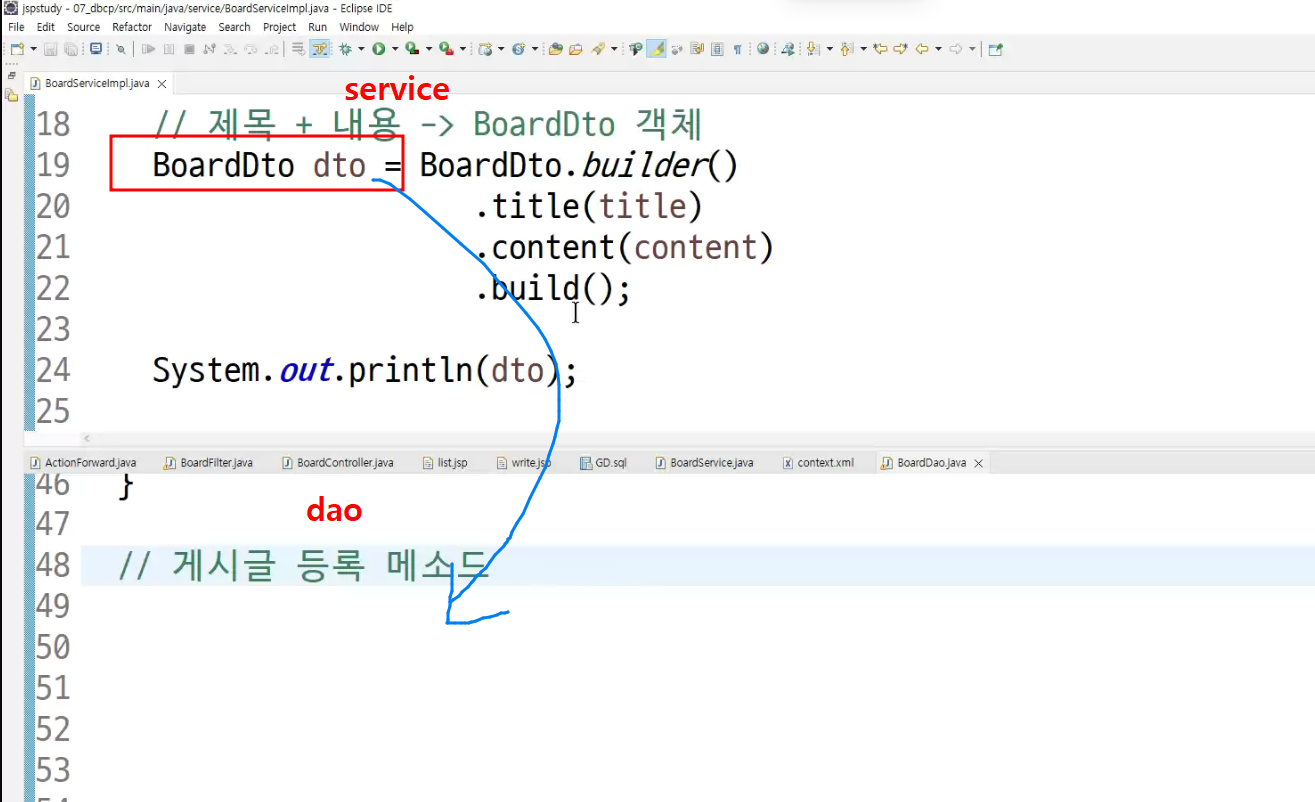Open a new file with the New icon
This screenshot has height=802, width=1315.
pos(17,48)
